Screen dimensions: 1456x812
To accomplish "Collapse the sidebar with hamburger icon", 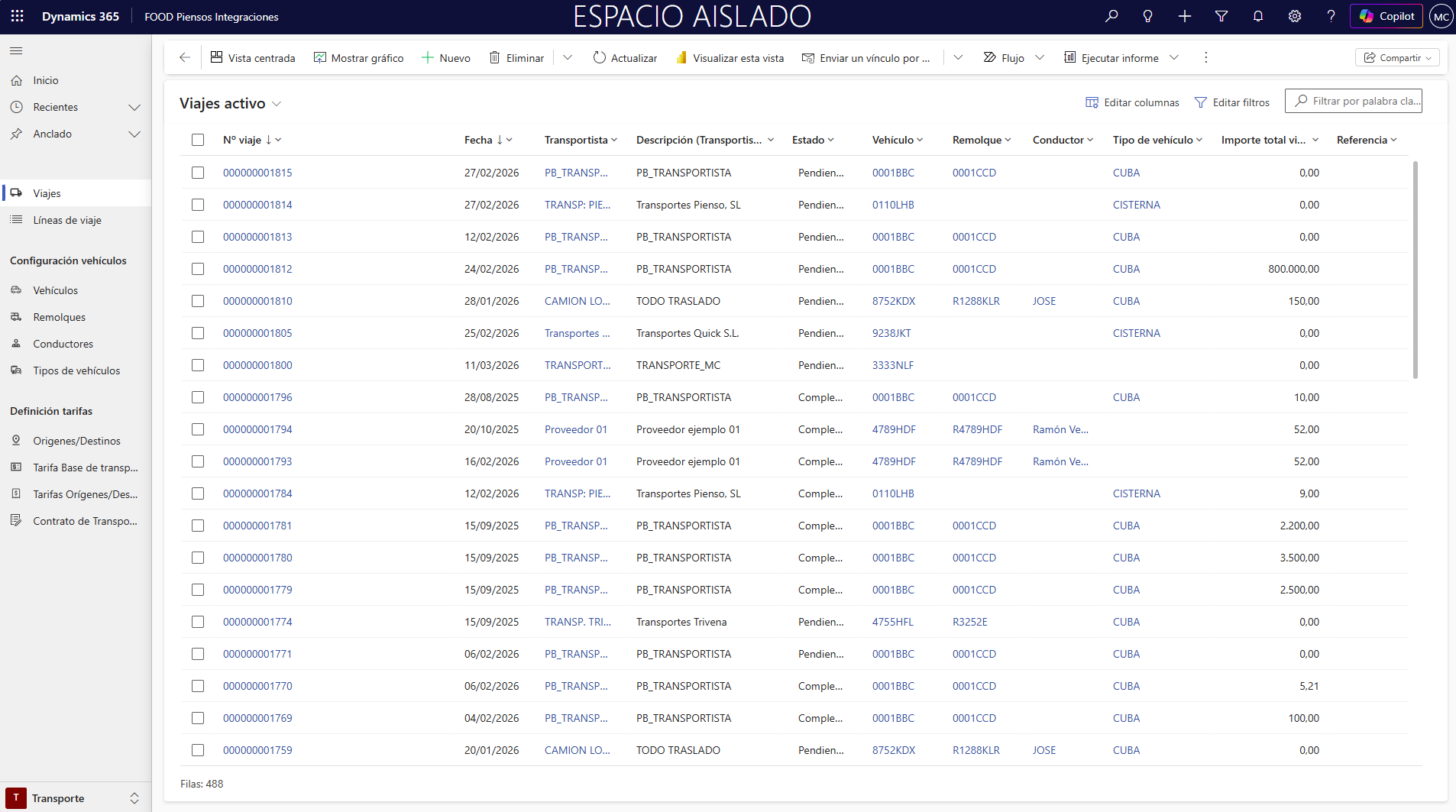I will click(x=16, y=51).
